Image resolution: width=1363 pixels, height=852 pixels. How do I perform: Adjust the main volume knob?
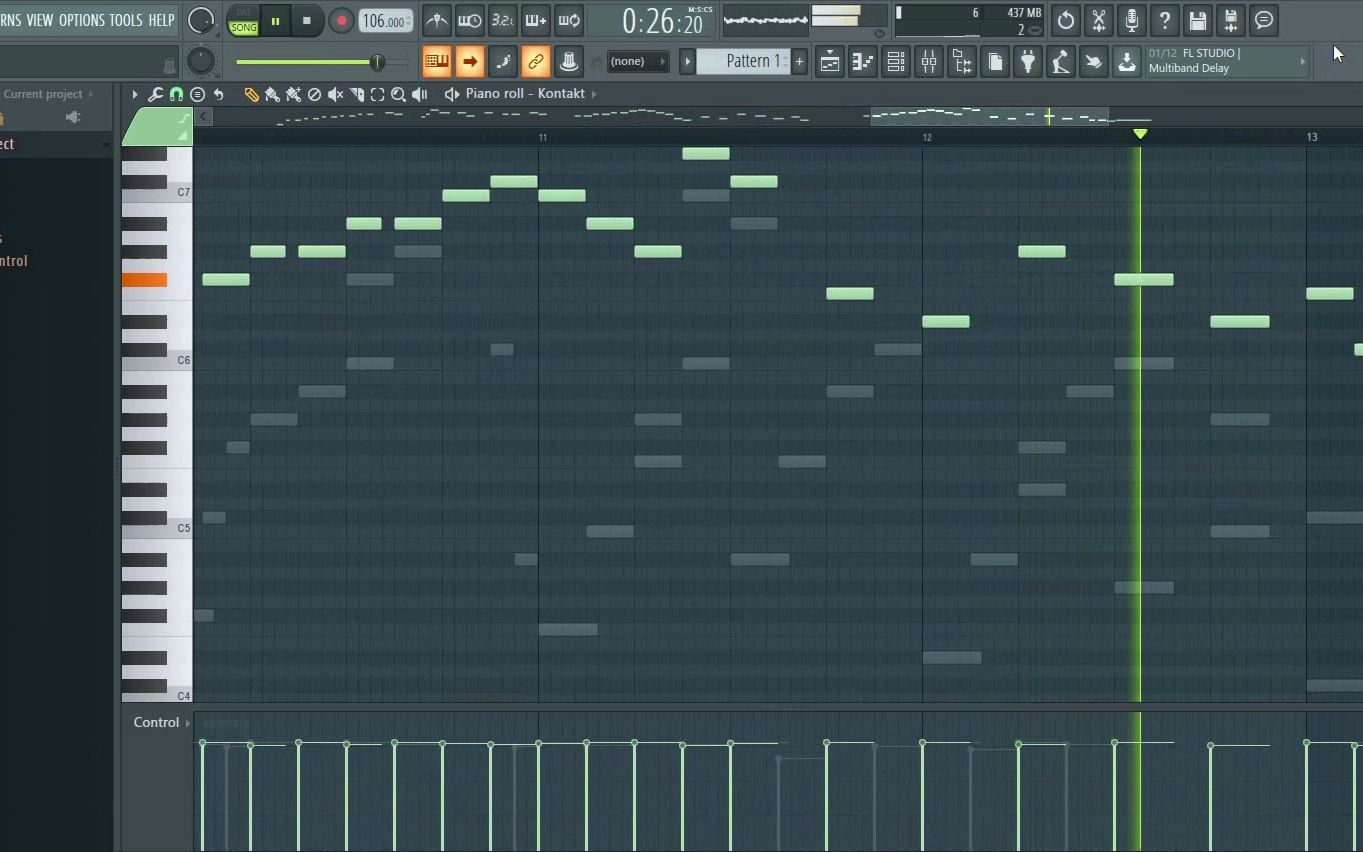201,20
